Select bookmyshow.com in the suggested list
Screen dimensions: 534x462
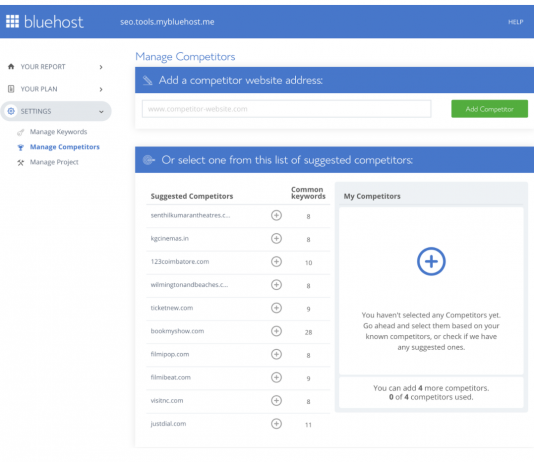(177, 331)
